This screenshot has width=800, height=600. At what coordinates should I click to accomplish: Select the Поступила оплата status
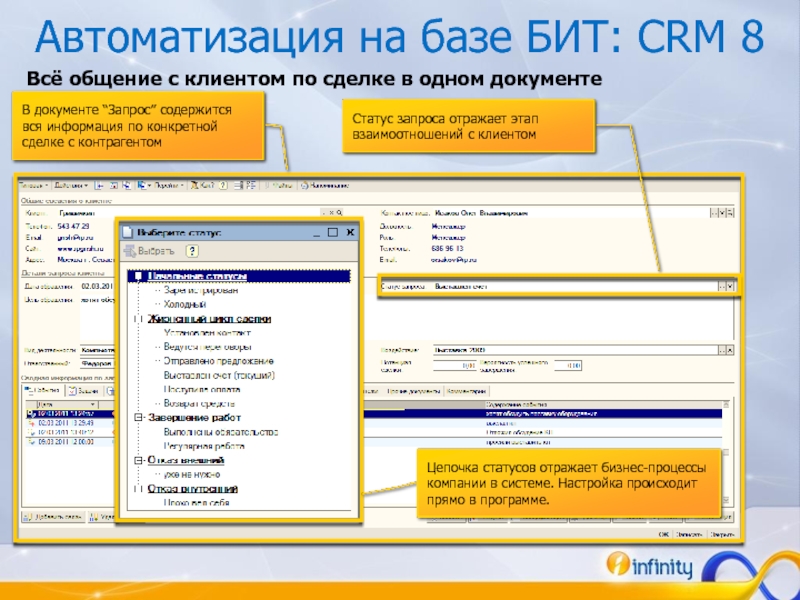point(202,390)
